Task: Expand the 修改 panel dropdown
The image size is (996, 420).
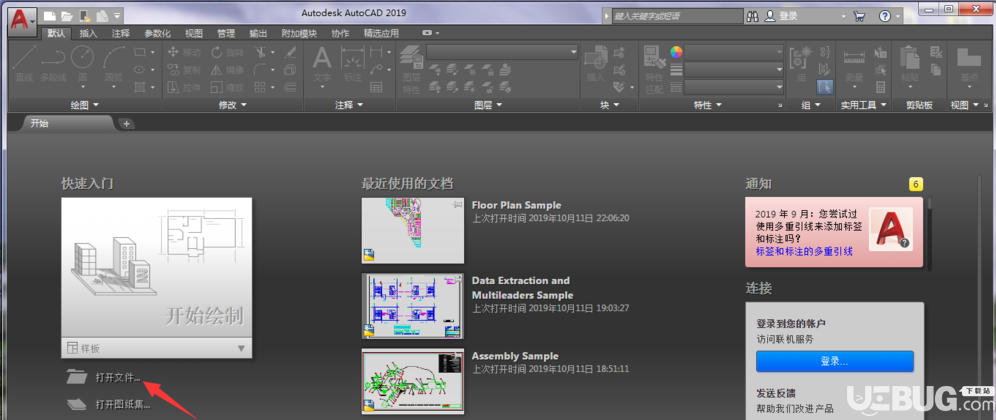Action: 232,105
